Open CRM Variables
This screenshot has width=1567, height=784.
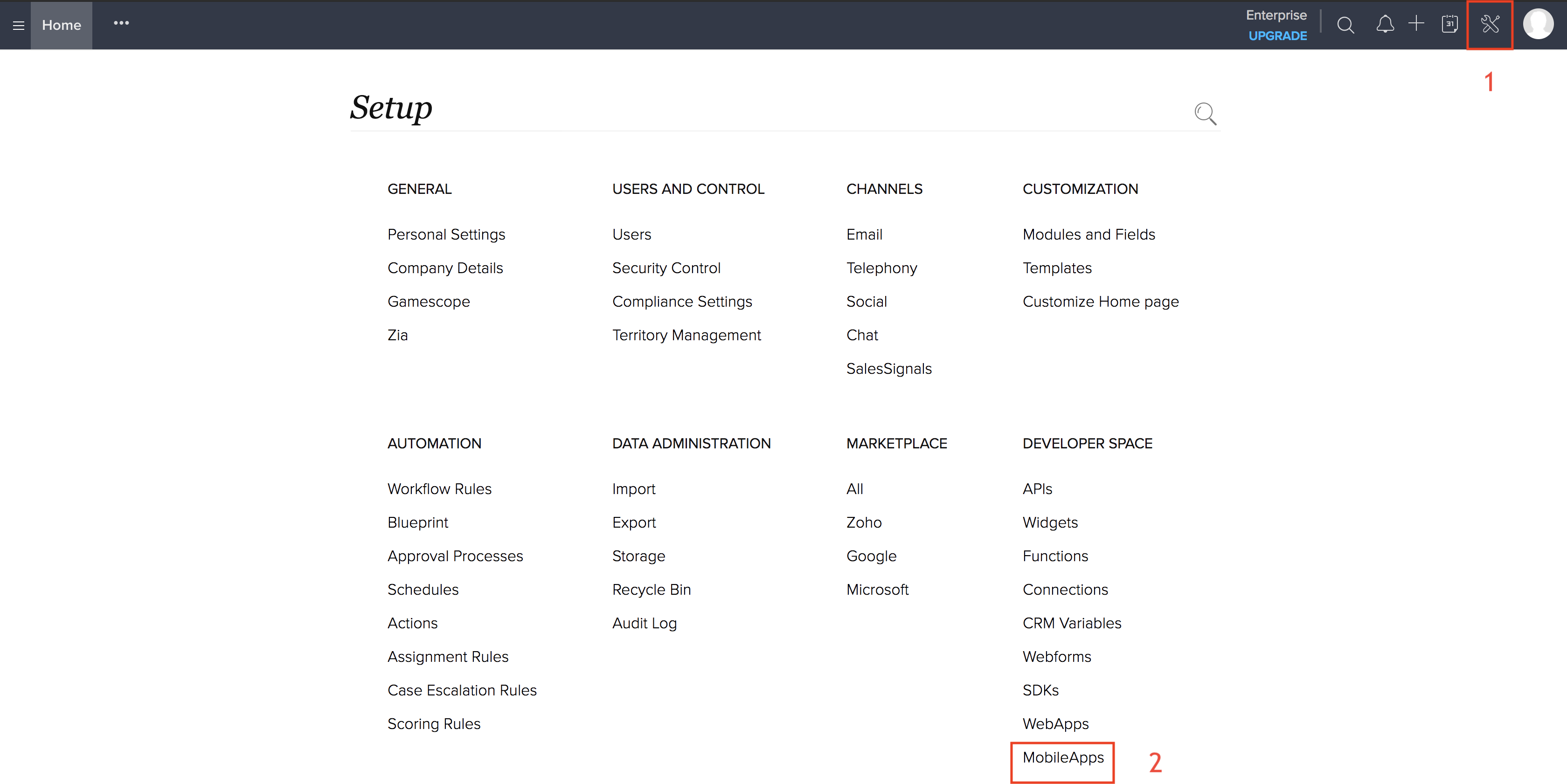[x=1071, y=624]
